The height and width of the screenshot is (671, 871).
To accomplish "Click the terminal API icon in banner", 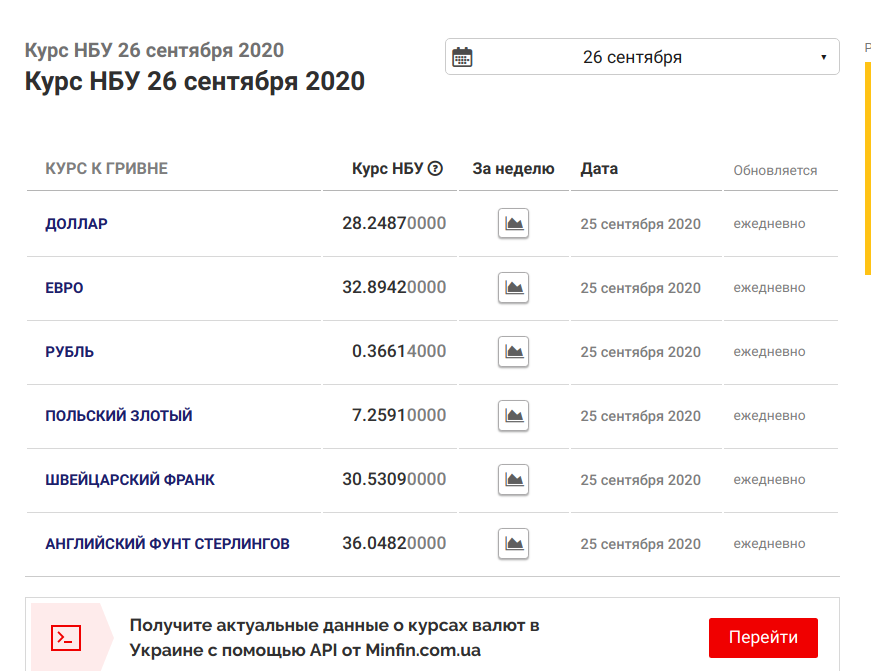I will [x=66, y=638].
